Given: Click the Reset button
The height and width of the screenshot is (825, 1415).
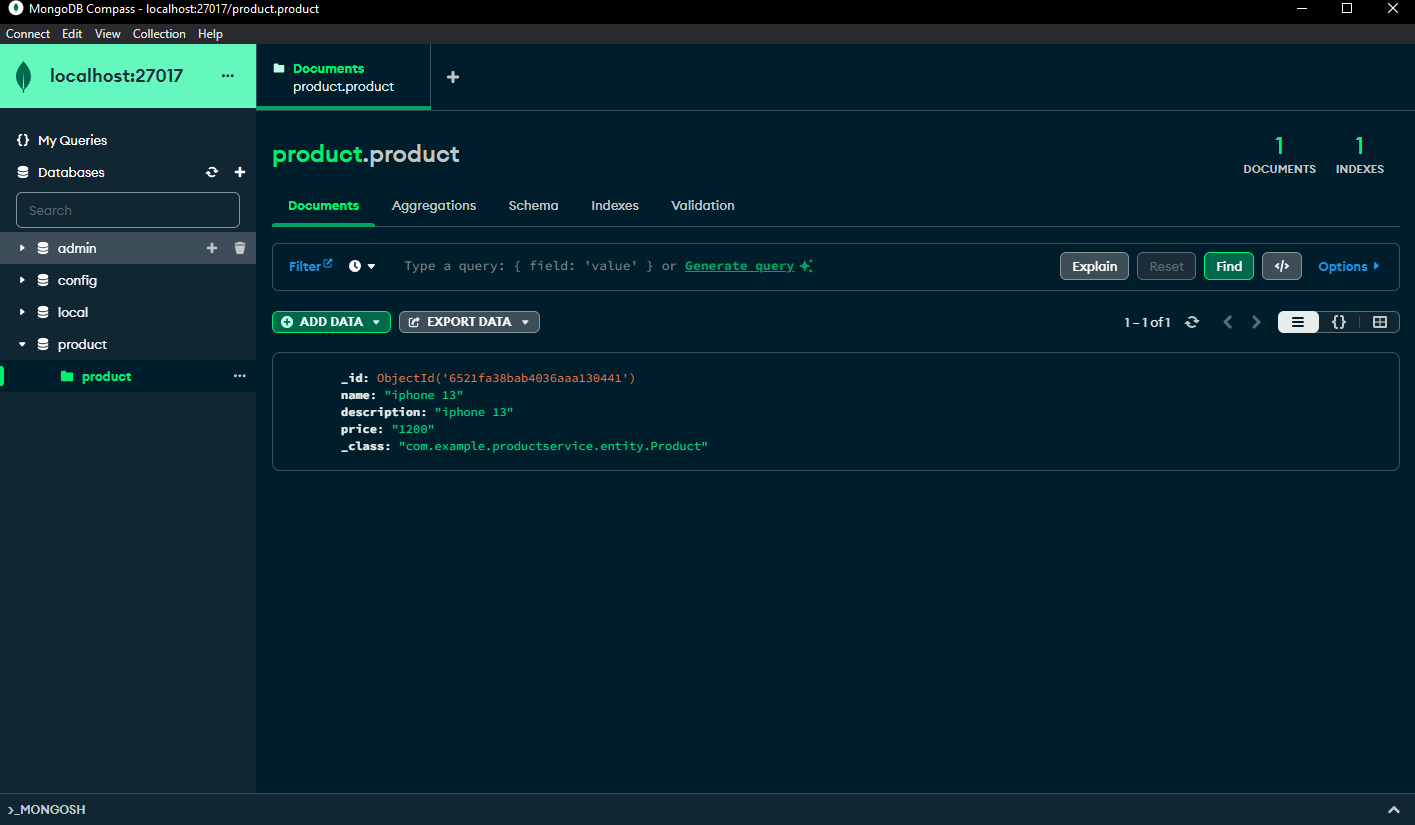Looking at the screenshot, I should tap(1166, 266).
